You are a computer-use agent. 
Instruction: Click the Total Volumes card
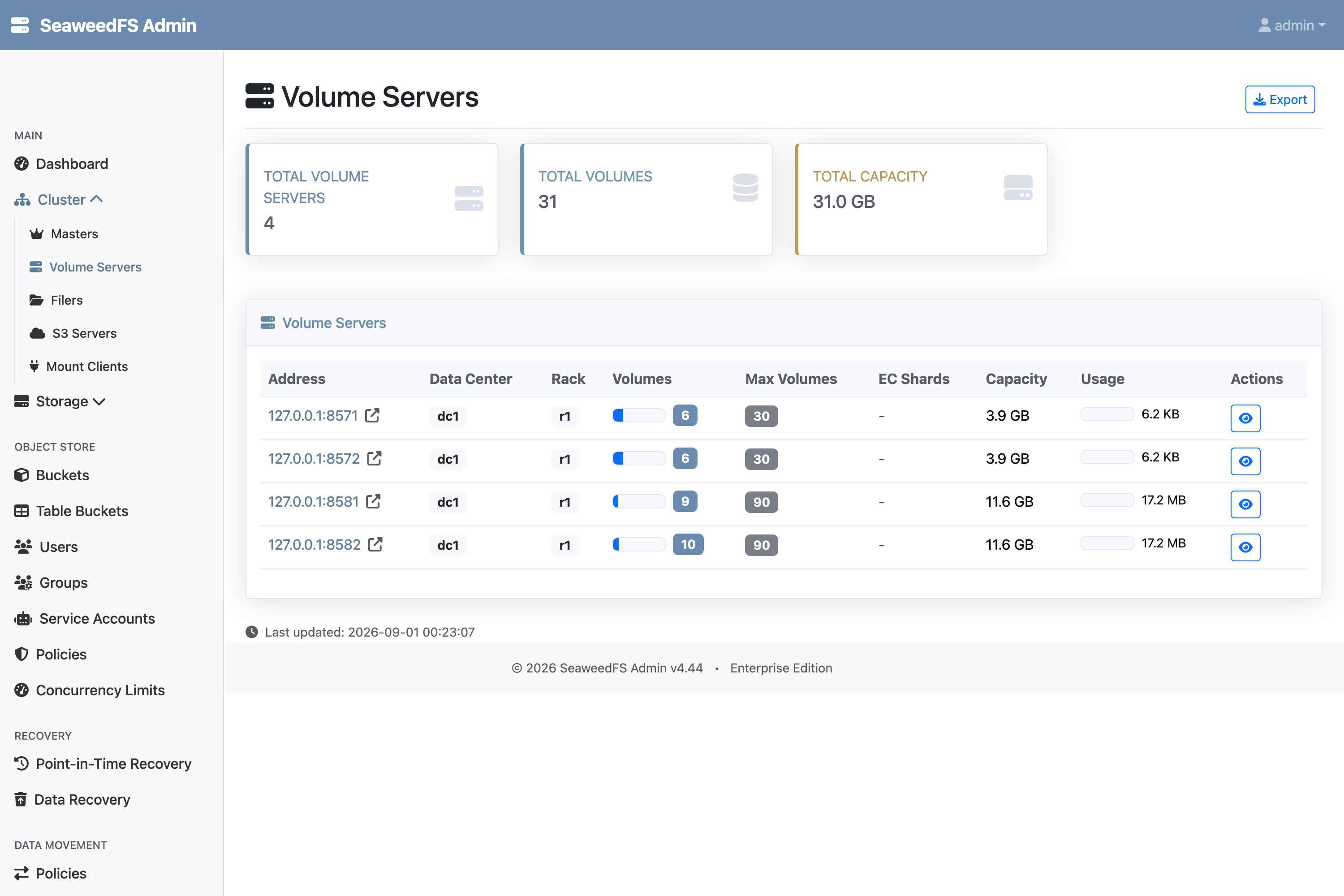pyautogui.click(x=646, y=199)
